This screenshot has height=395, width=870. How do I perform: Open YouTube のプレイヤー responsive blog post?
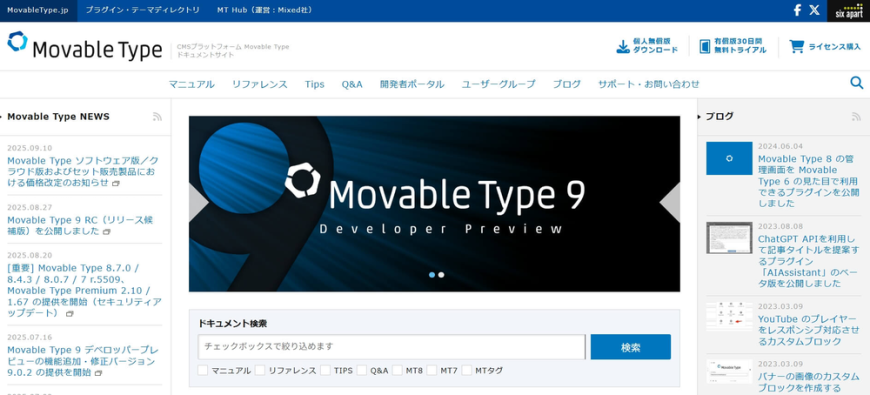click(x=807, y=330)
